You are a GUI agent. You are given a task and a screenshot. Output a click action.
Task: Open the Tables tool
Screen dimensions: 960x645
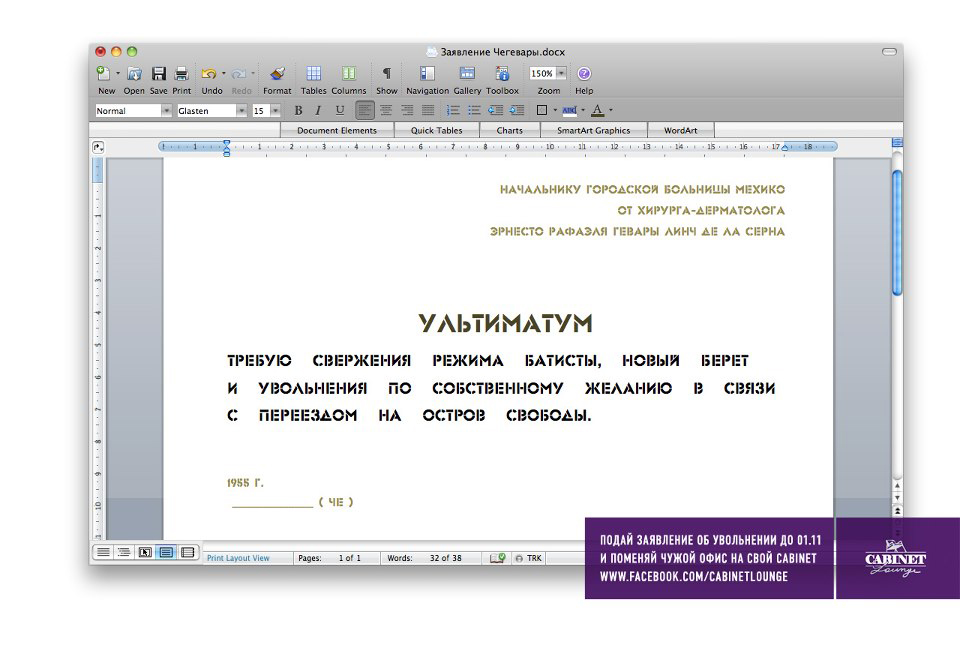pyautogui.click(x=313, y=73)
